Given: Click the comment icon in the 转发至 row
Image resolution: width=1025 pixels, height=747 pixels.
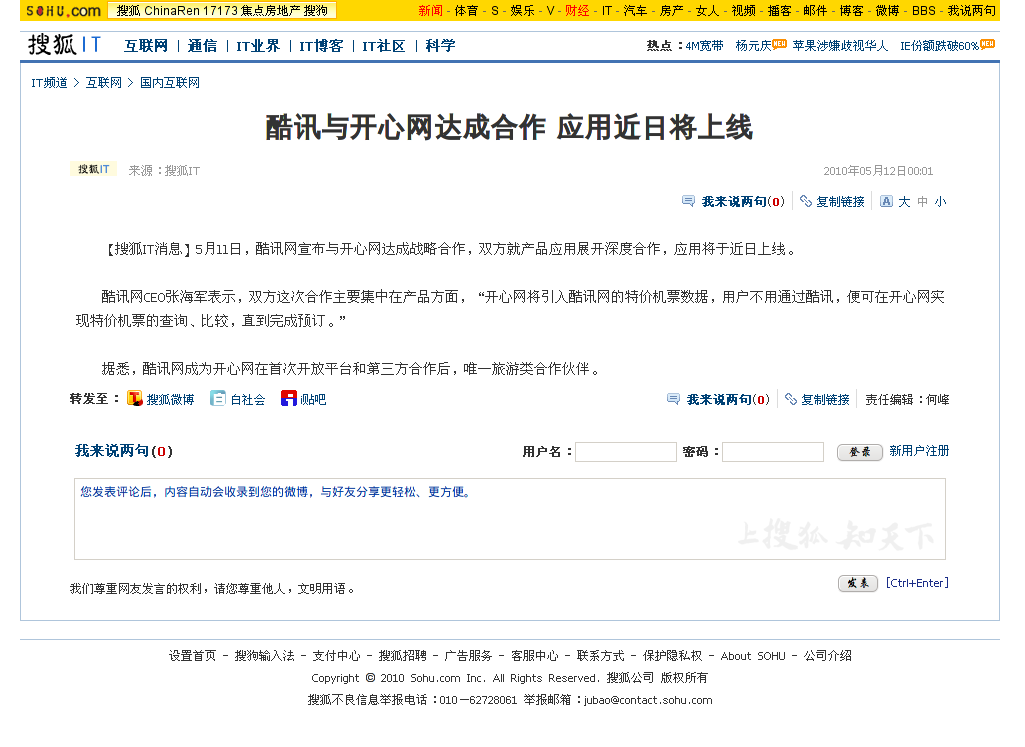Looking at the screenshot, I should [x=672, y=399].
